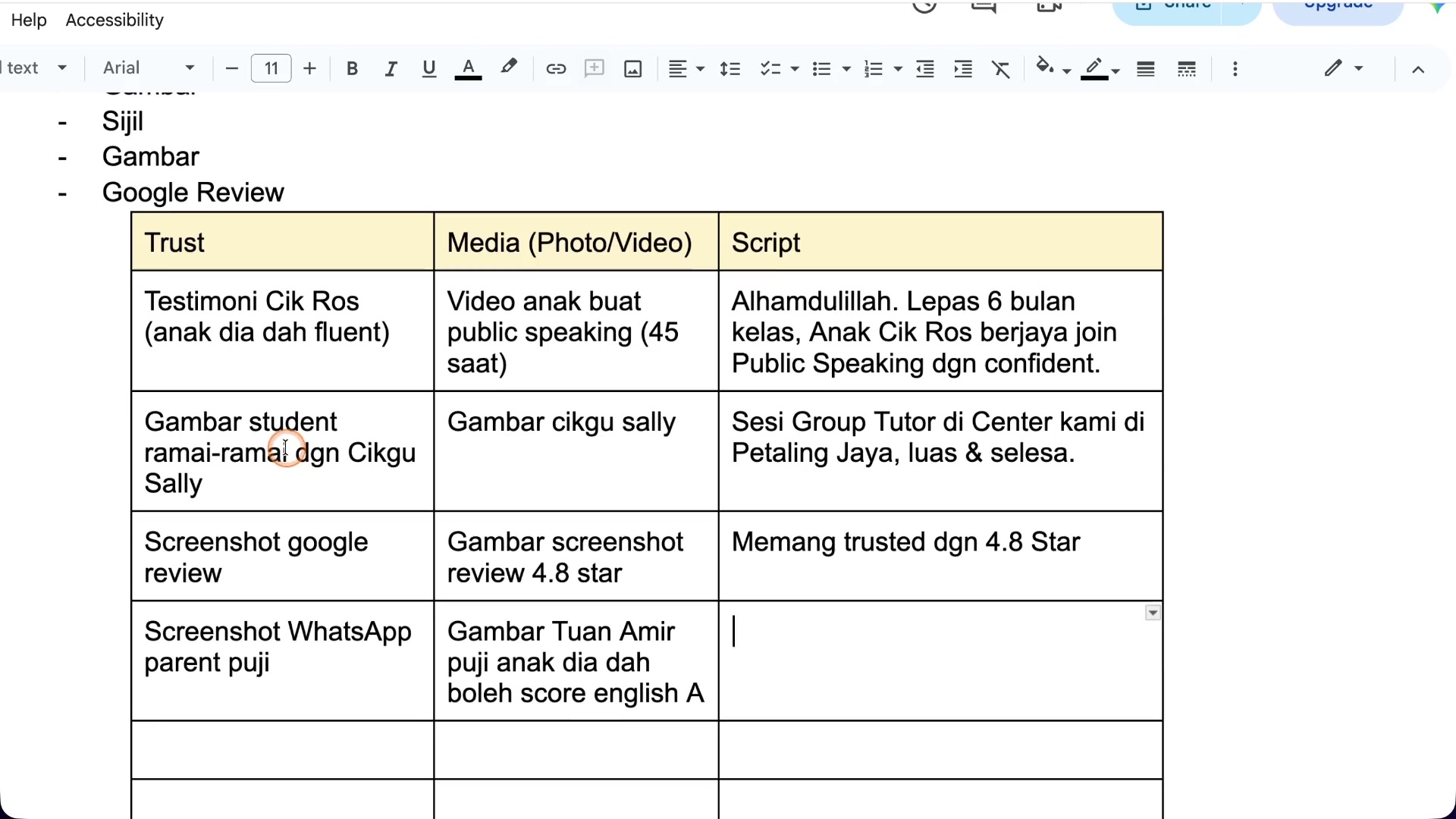Click the Screenshot WhatsApp parent puji cell

[282, 661]
